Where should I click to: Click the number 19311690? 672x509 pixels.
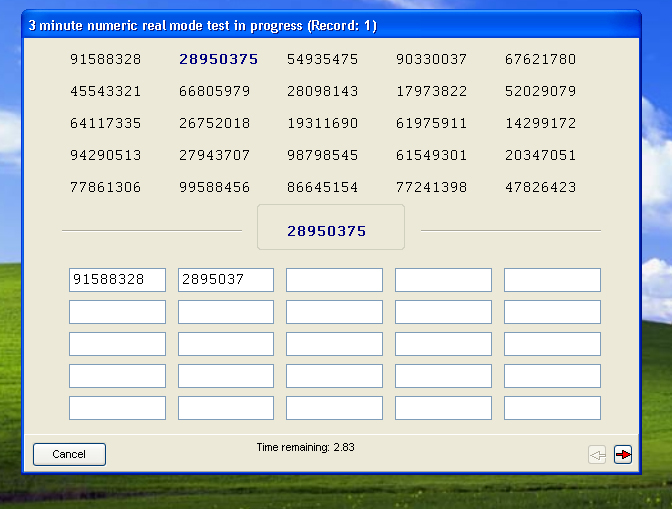click(323, 123)
